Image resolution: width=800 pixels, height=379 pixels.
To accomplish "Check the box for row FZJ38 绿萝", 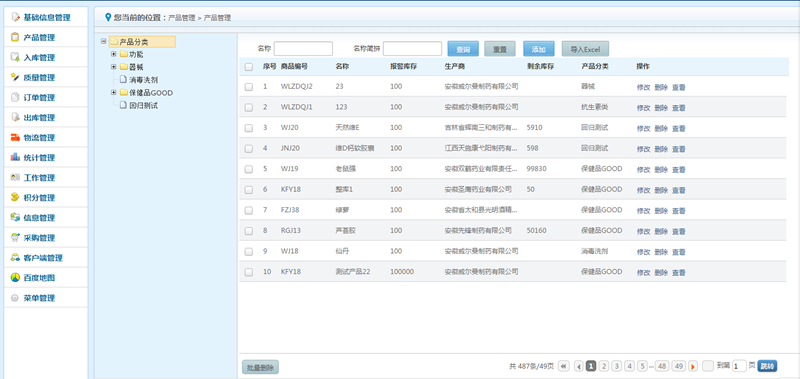I will click(248, 211).
